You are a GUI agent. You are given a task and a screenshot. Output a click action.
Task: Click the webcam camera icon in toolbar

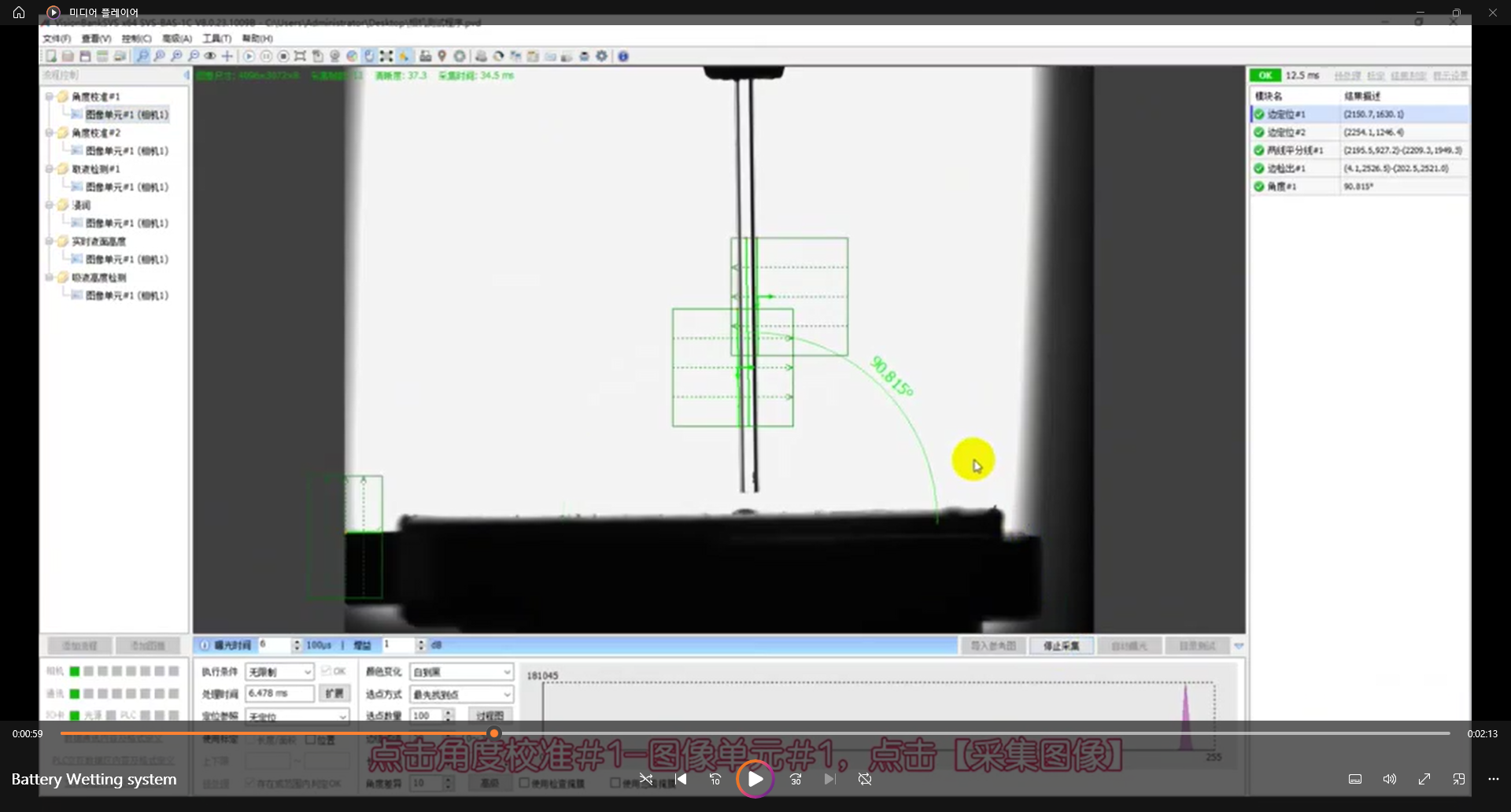tap(334, 56)
